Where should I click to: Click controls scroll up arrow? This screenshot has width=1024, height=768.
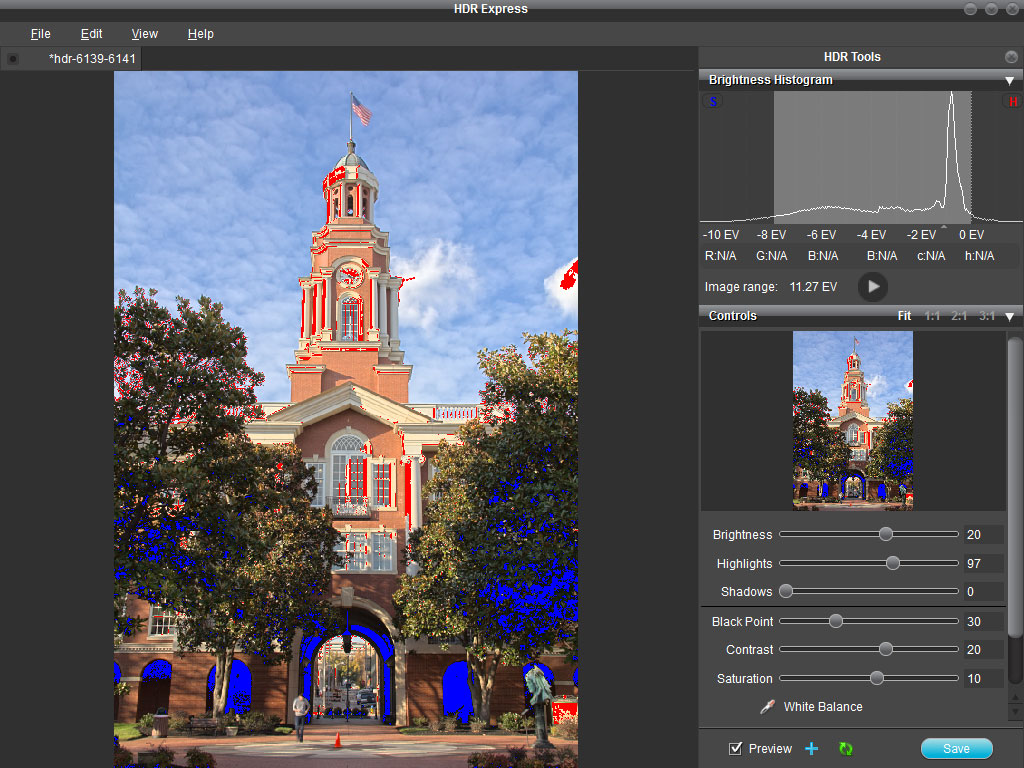click(1015, 698)
